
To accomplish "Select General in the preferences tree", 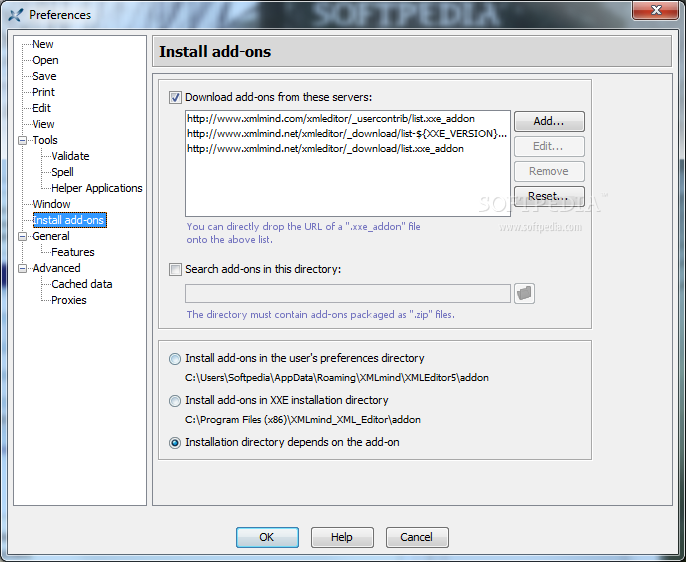I will (51, 236).
